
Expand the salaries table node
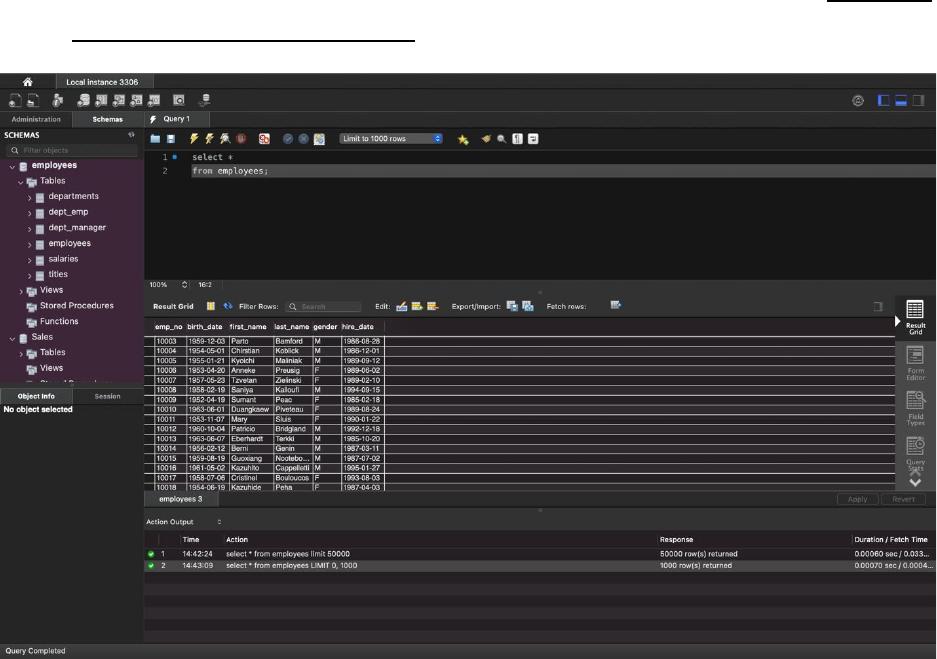pyautogui.click(x=29, y=260)
